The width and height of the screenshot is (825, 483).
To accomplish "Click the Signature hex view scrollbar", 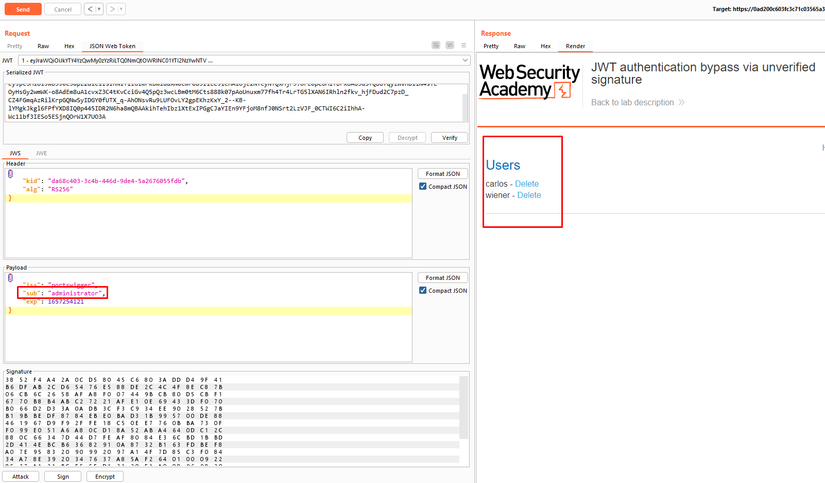I will point(464,408).
